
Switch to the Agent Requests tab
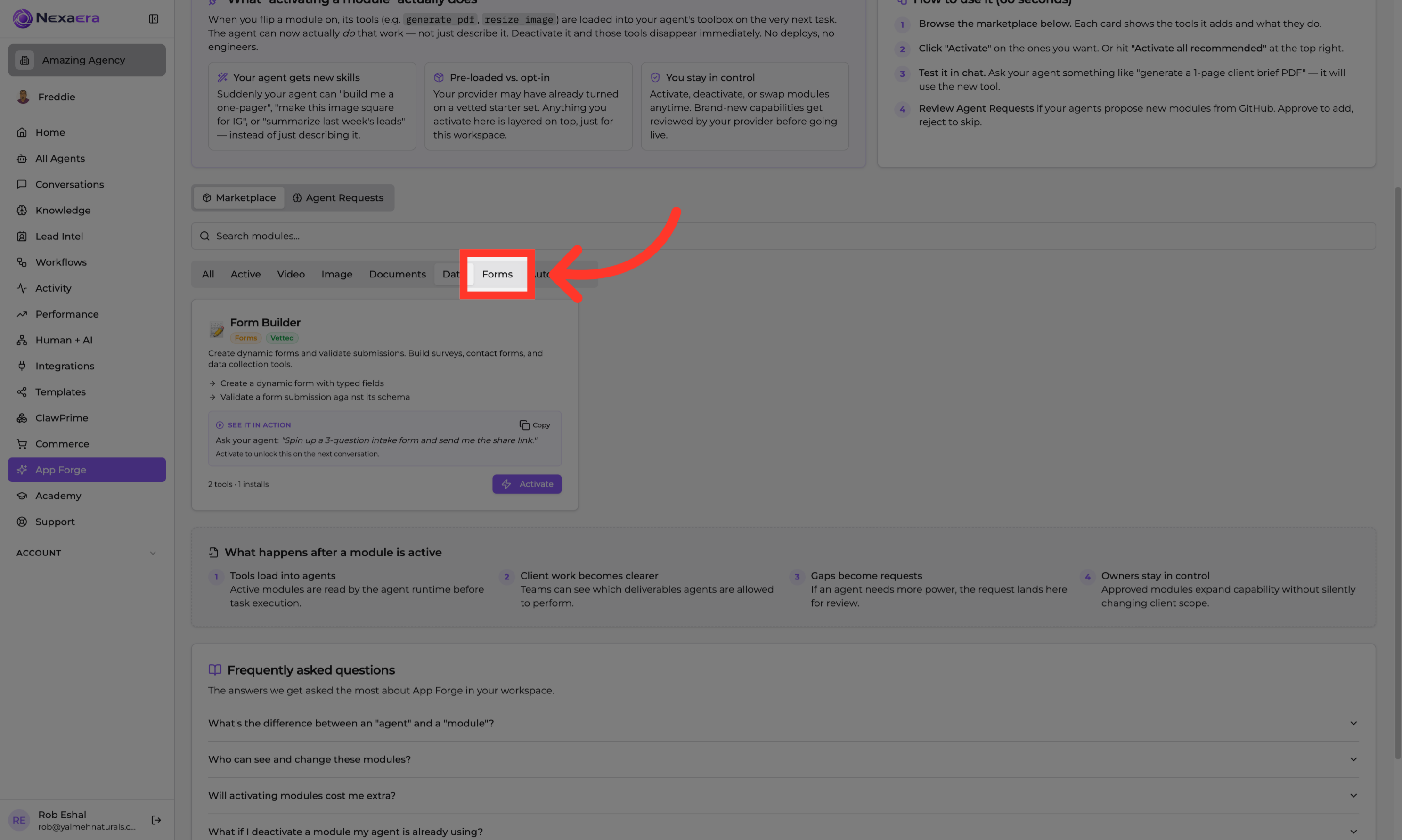338,197
